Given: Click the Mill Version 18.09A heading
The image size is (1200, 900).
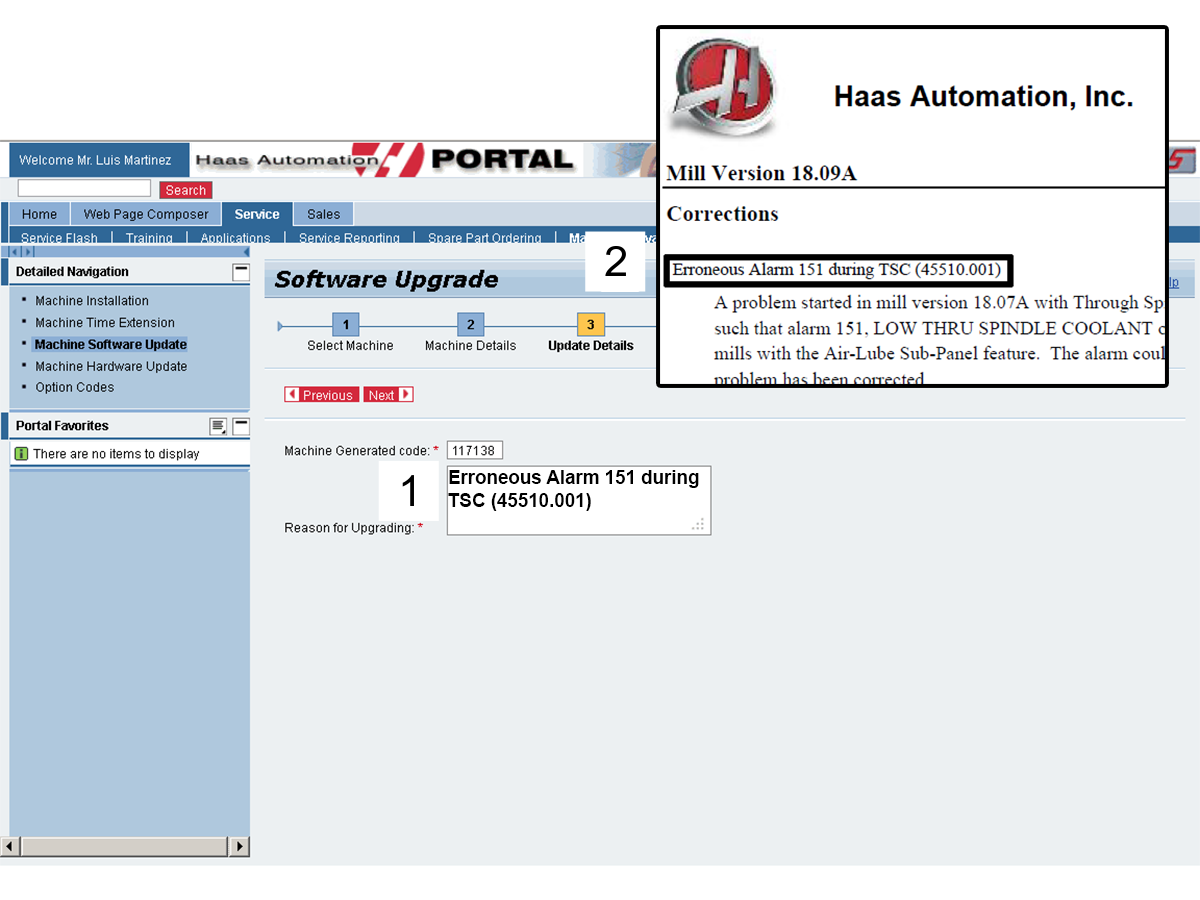Looking at the screenshot, I should [x=762, y=173].
